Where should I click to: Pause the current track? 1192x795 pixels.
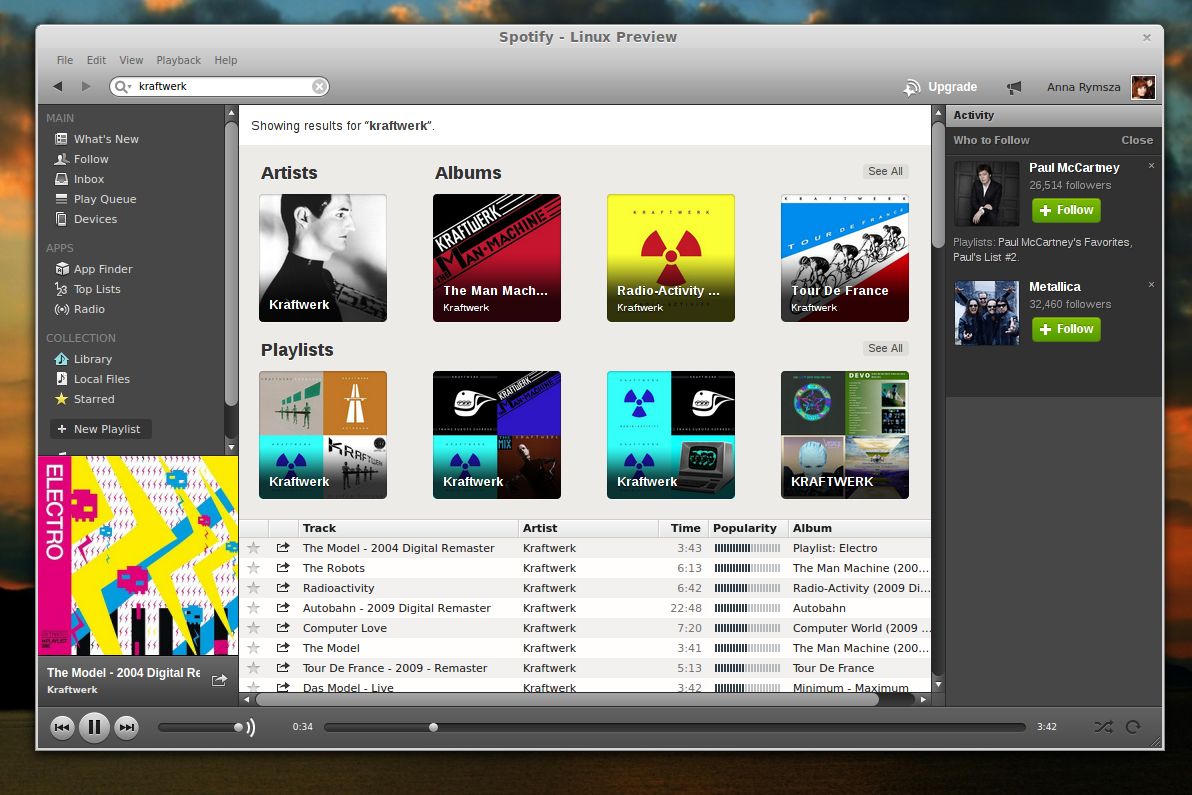click(x=94, y=727)
